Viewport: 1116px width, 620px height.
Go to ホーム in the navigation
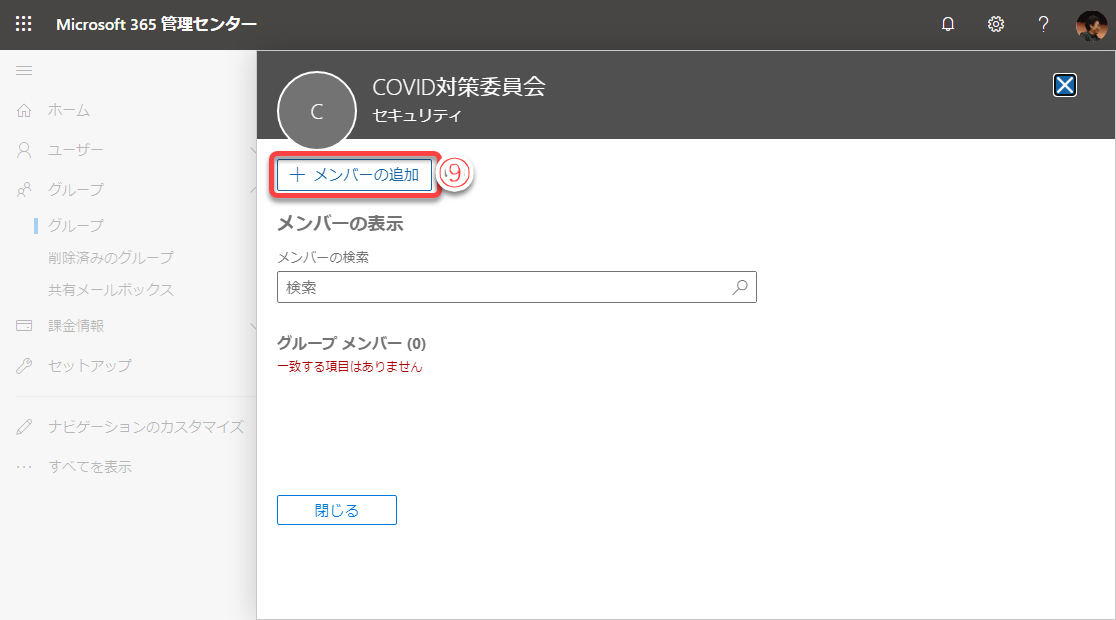coord(68,110)
